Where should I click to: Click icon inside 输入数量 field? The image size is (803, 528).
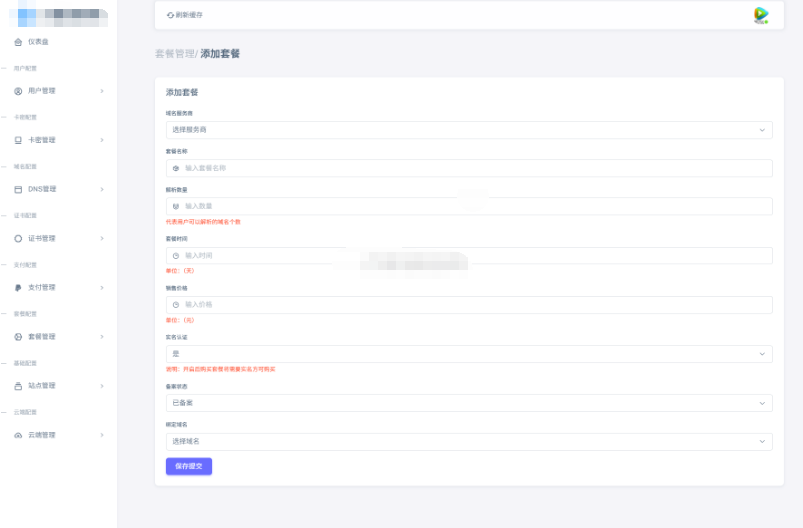click(x=176, y=206)
